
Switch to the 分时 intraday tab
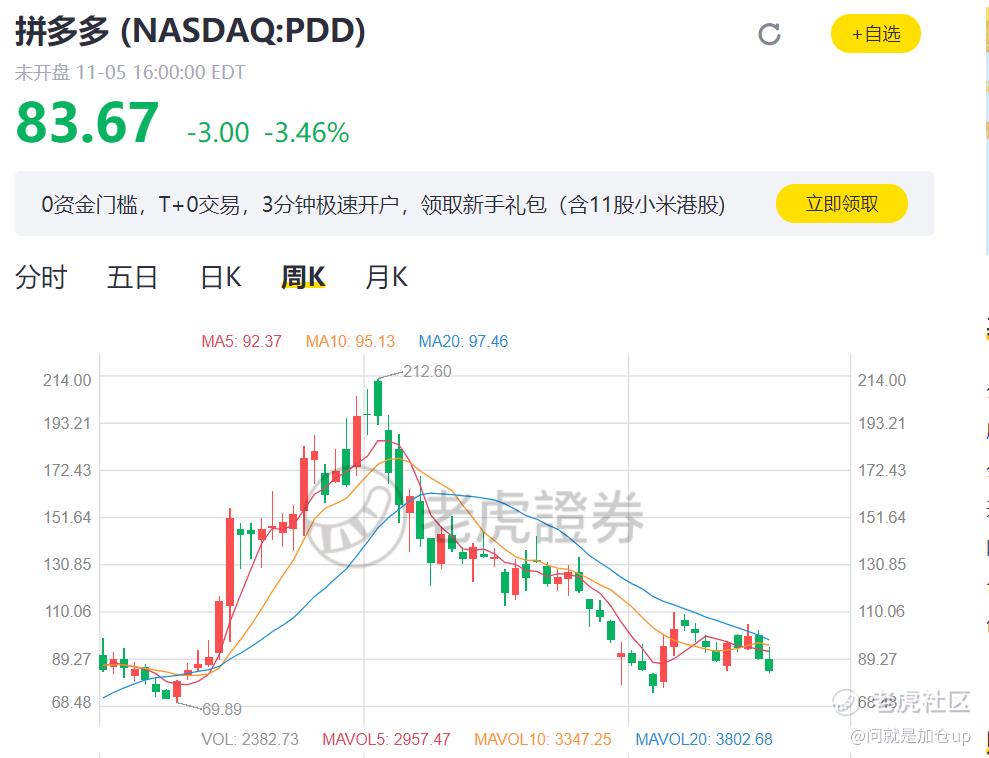click(x=41, y=277)
